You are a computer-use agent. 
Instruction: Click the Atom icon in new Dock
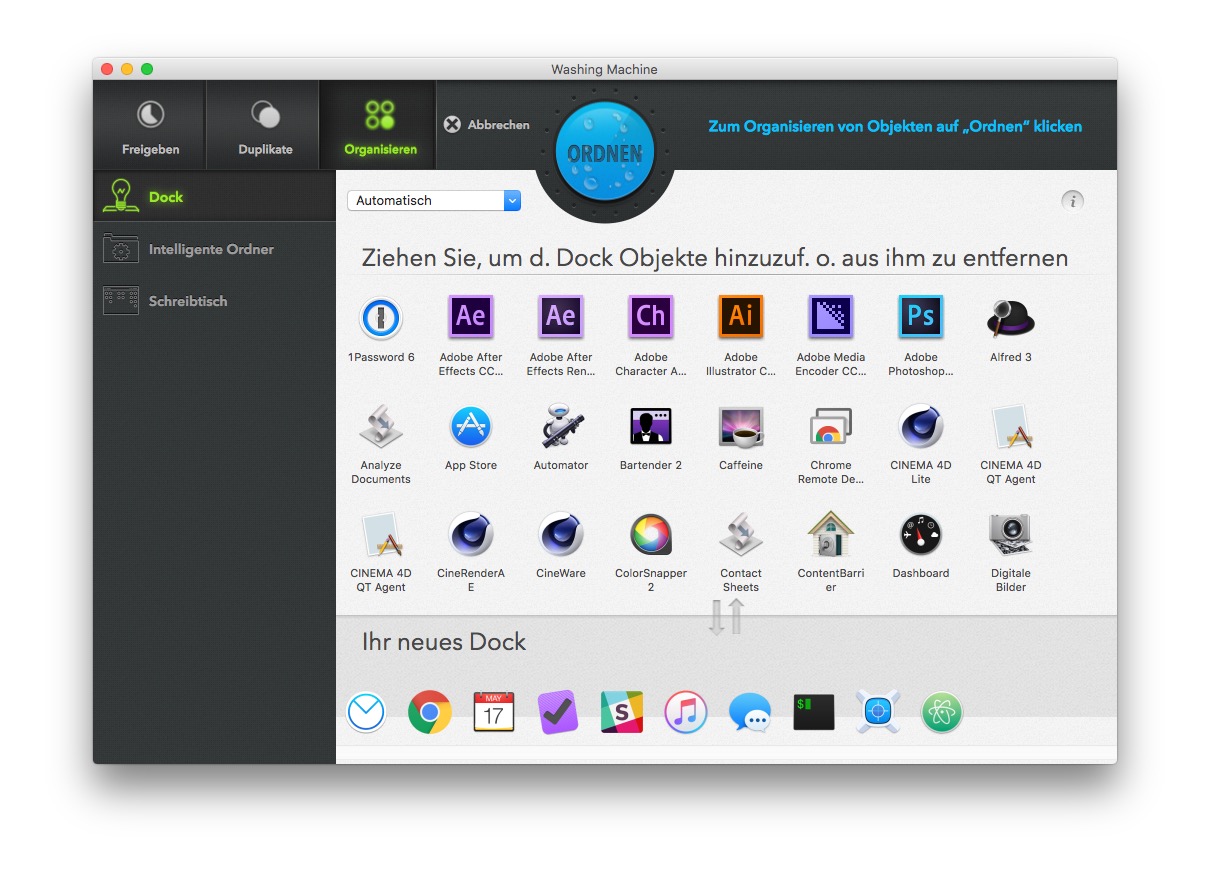941,713
